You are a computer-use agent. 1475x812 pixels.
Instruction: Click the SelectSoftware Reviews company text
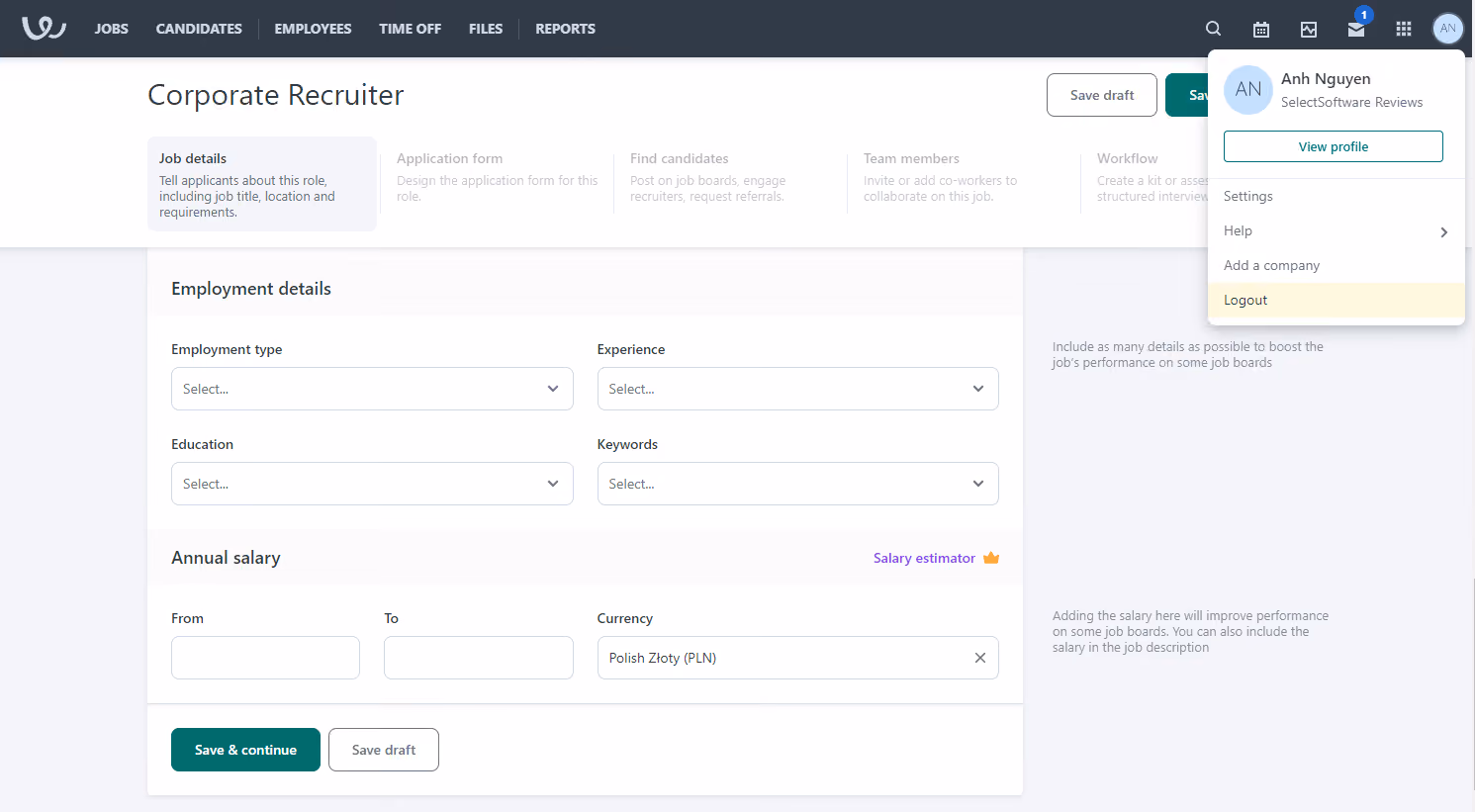1351,102
